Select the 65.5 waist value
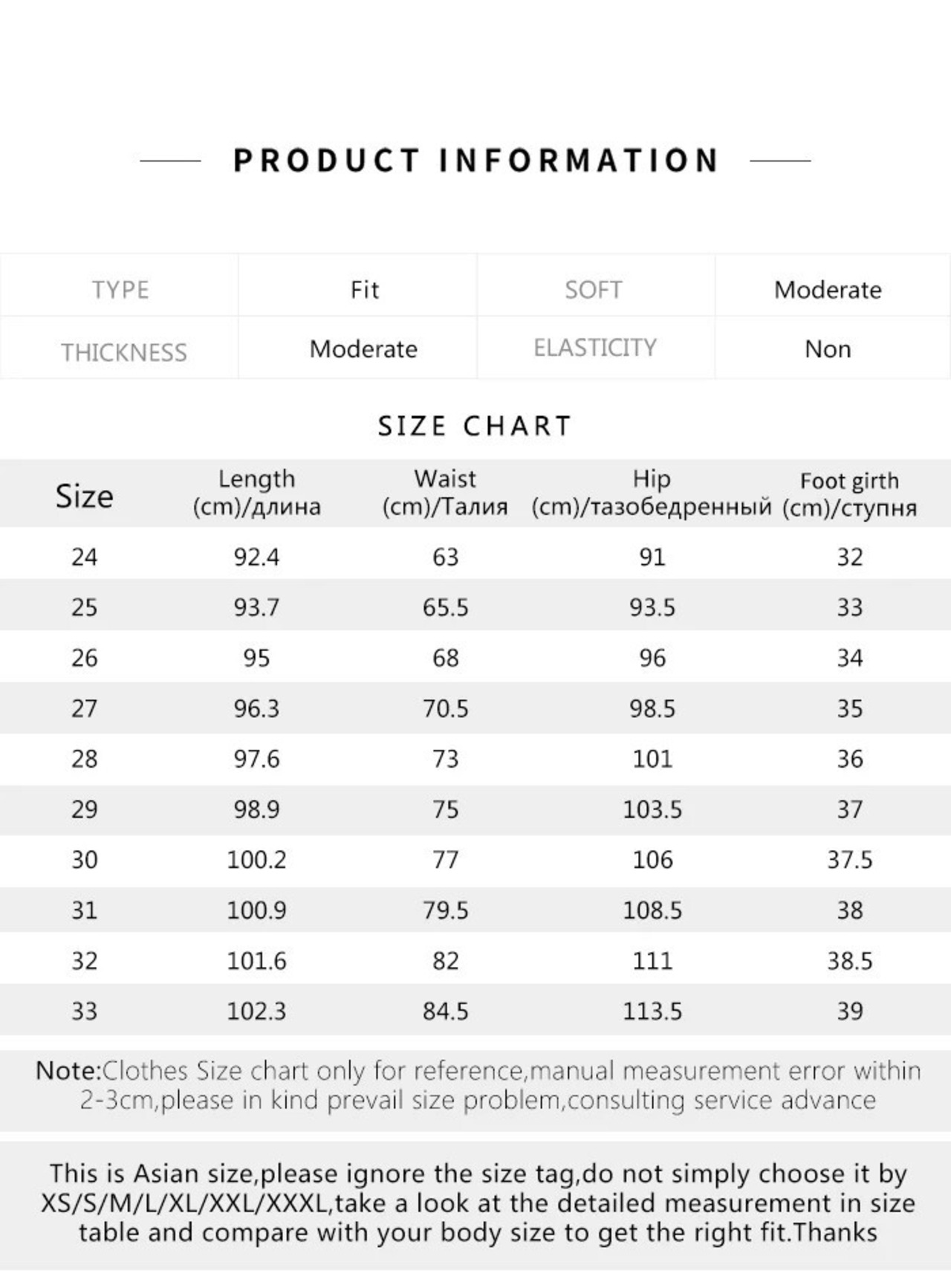The image size is (951, 1288). [445, 607]
